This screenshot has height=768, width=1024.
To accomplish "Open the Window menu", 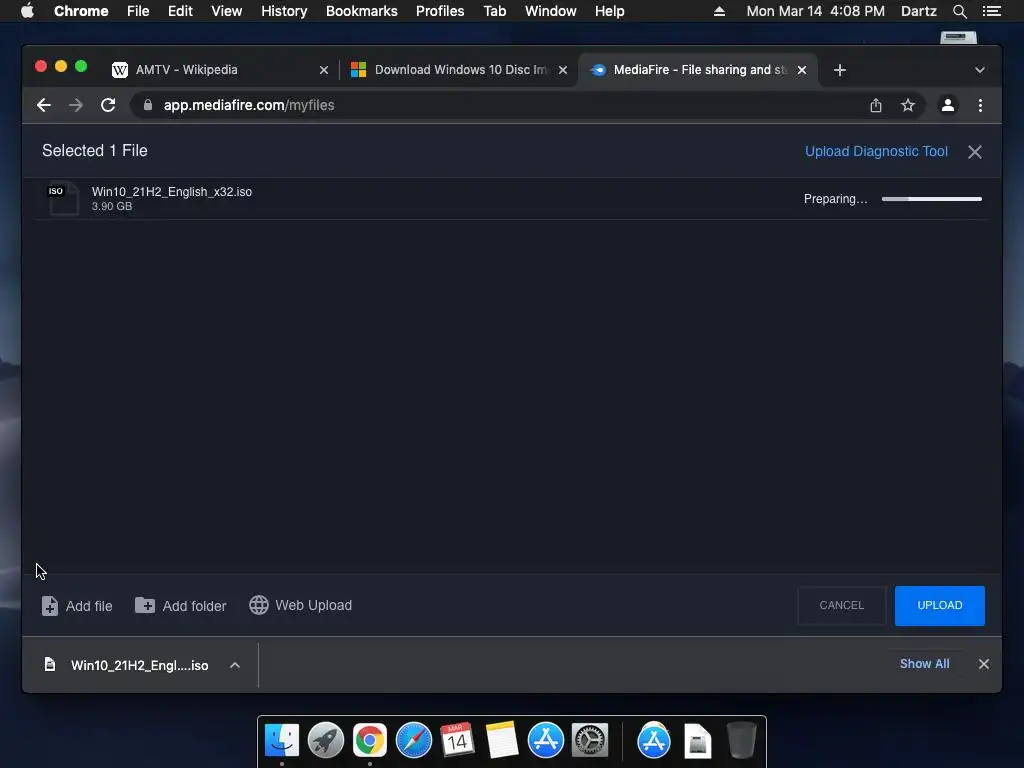I will point(551,11).
